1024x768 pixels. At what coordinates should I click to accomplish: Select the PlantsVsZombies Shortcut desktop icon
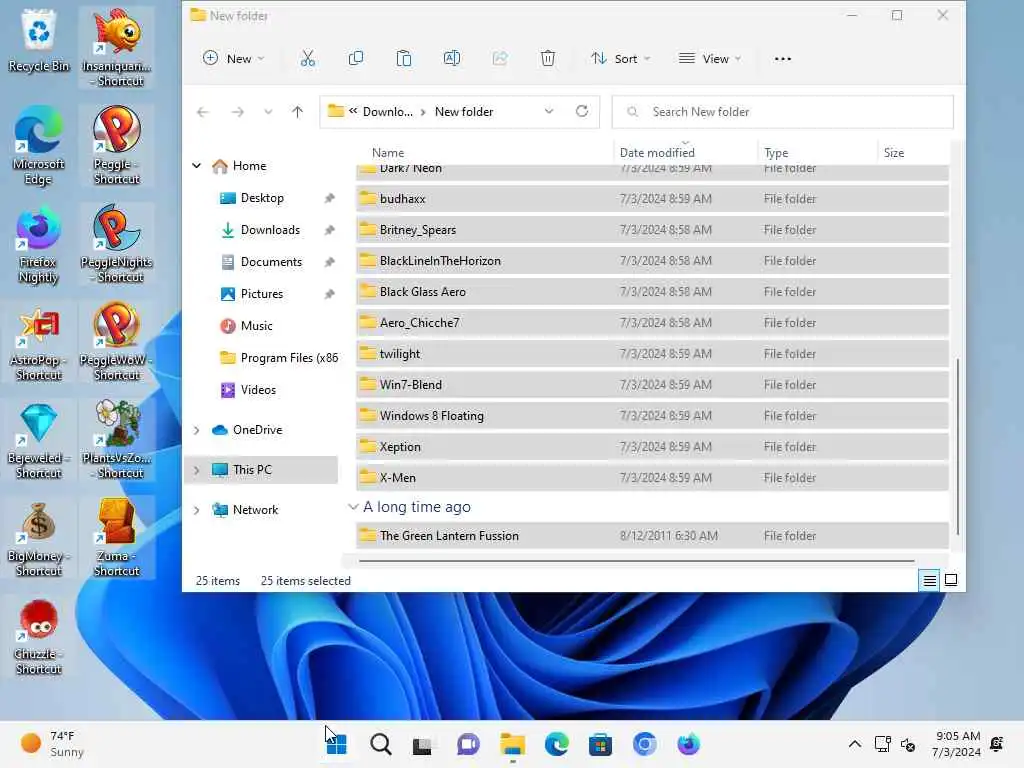[117, 440]
